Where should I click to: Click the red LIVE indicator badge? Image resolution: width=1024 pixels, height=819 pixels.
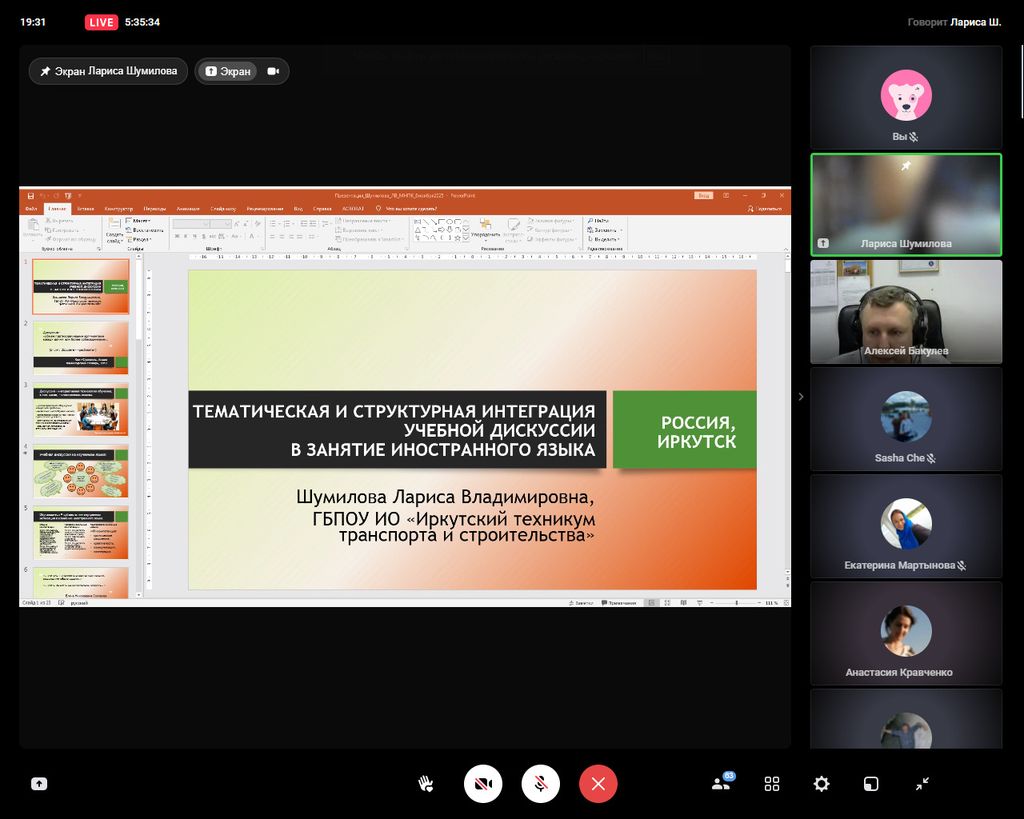[101, 22]
